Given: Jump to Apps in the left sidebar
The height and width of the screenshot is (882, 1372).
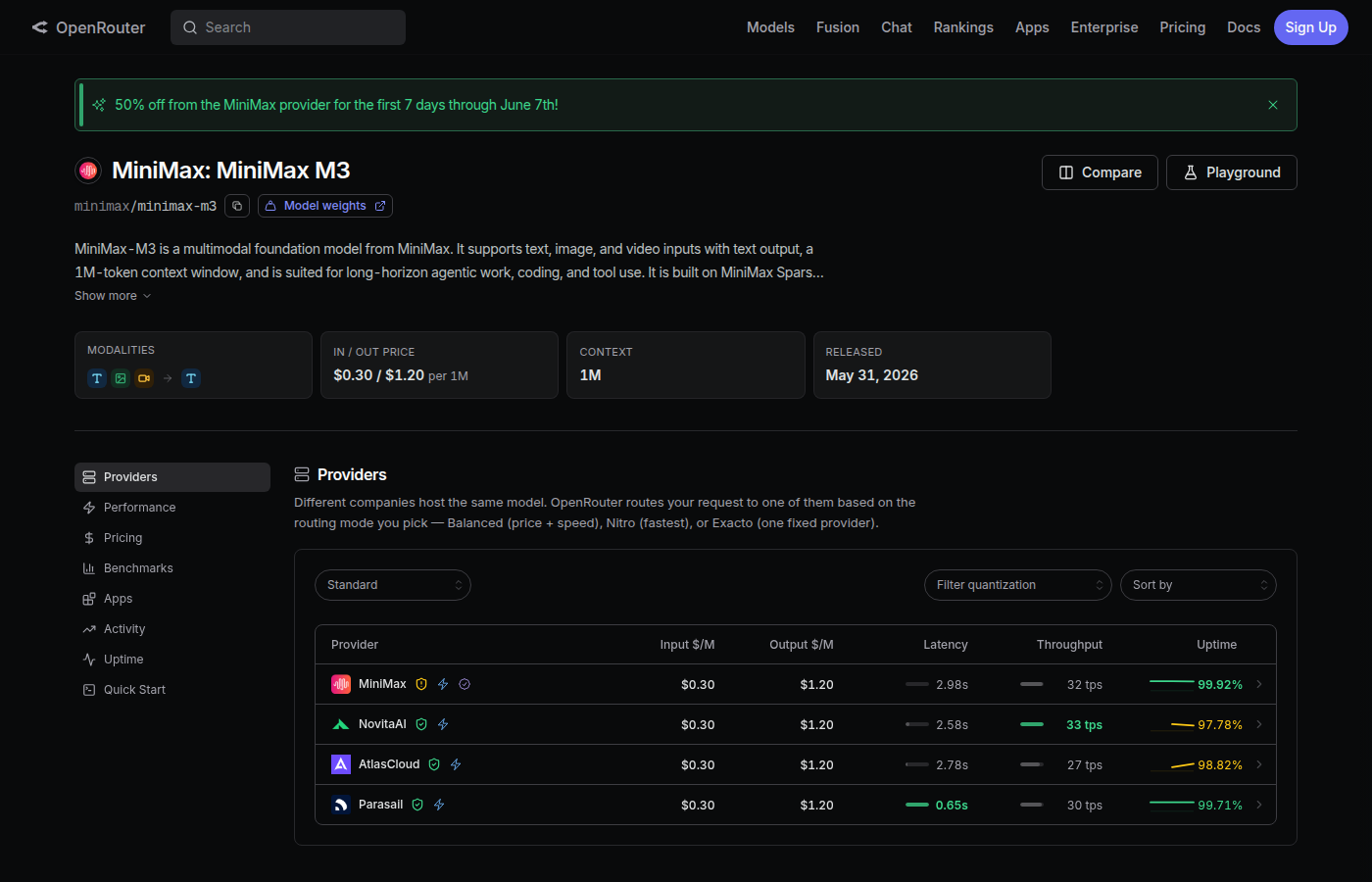Looking at the screenshot, I should (172, 599).
